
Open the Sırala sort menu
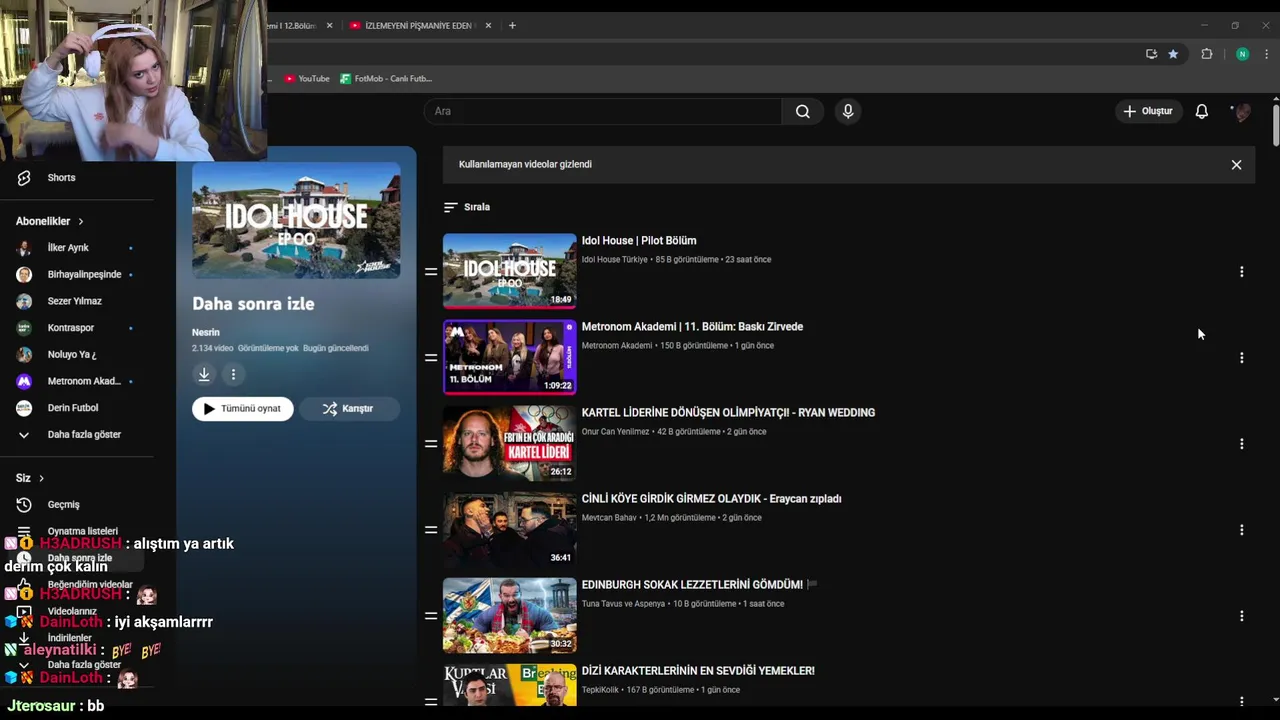pyautogui.click(x=467, y=207)
